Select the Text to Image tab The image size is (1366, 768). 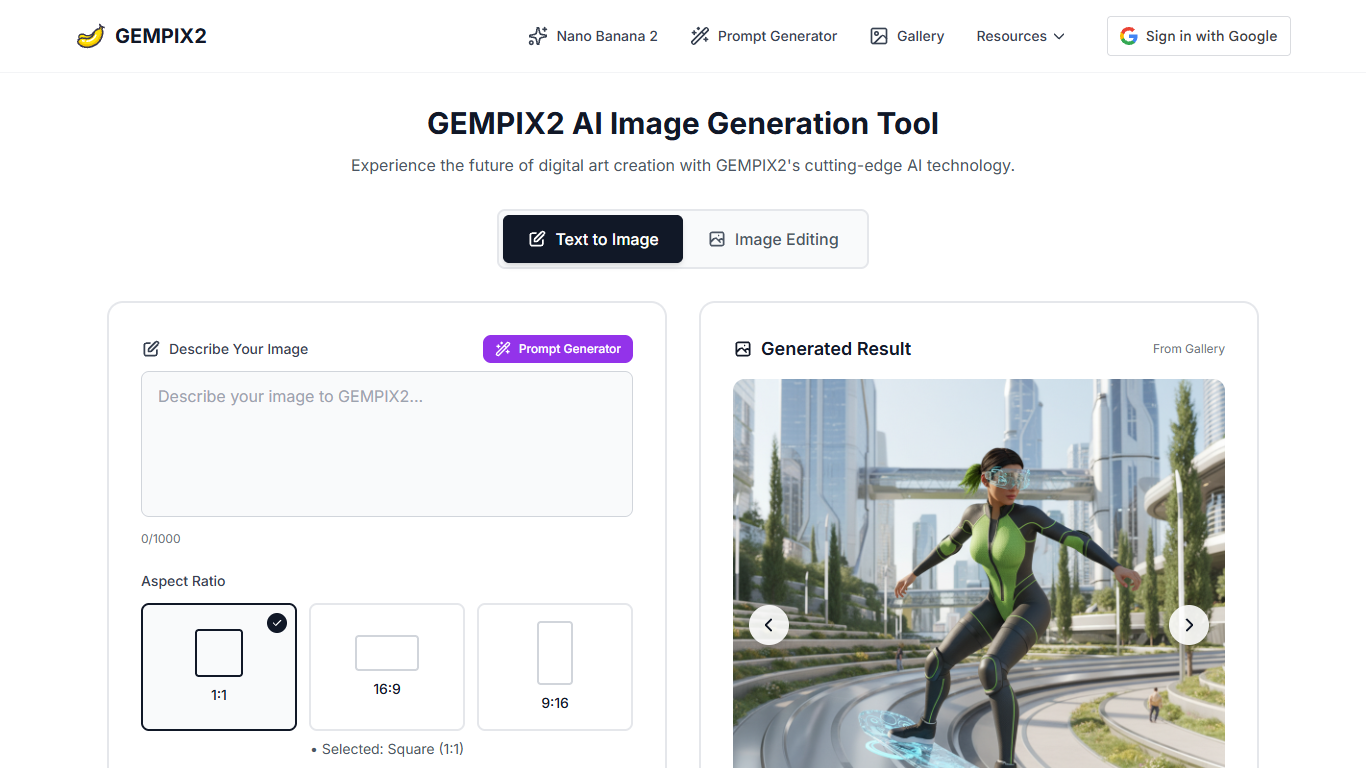[x=592, y=239]
